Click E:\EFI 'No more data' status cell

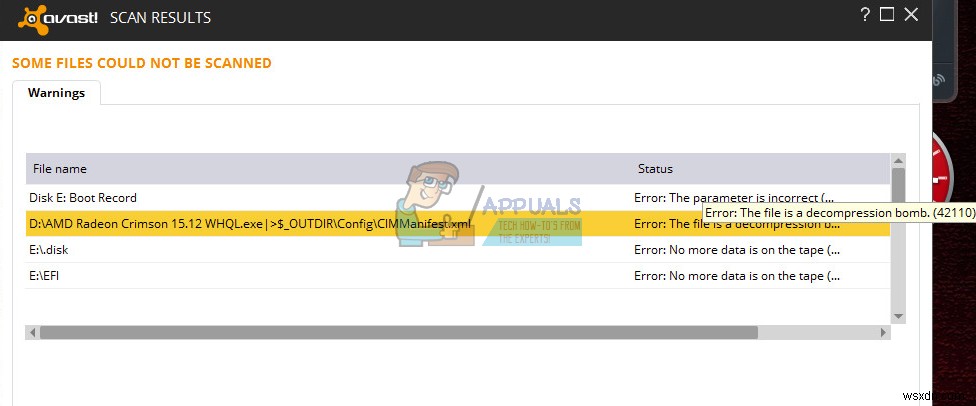coord(738,276)
